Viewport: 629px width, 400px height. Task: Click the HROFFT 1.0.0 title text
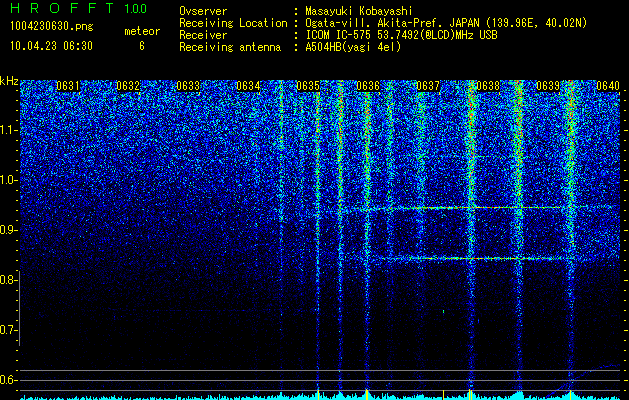click(x=78, y=8)
